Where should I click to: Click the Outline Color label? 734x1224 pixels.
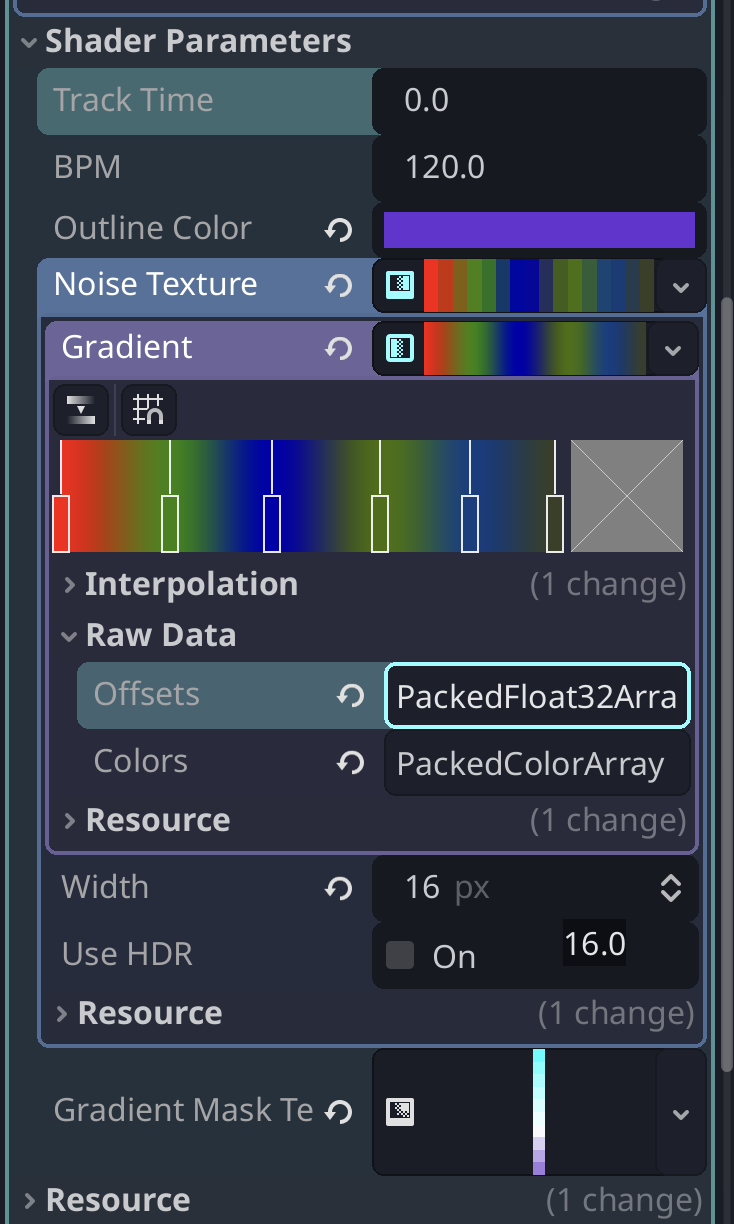pyautogui.click(x=152, y=228)
